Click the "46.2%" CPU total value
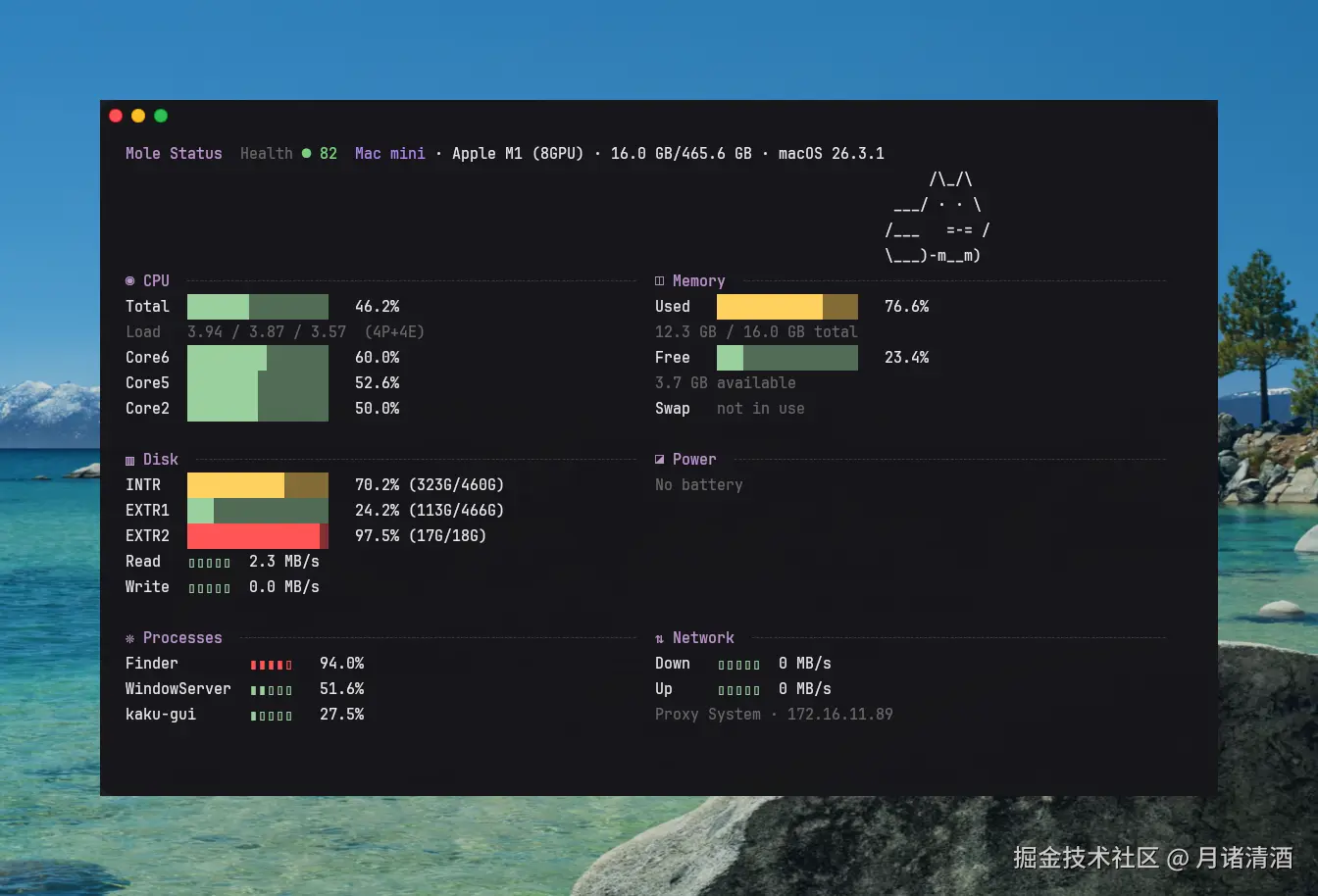Image resolution: width=1318 pixels, height=896 pixels. tap(378, 307)
